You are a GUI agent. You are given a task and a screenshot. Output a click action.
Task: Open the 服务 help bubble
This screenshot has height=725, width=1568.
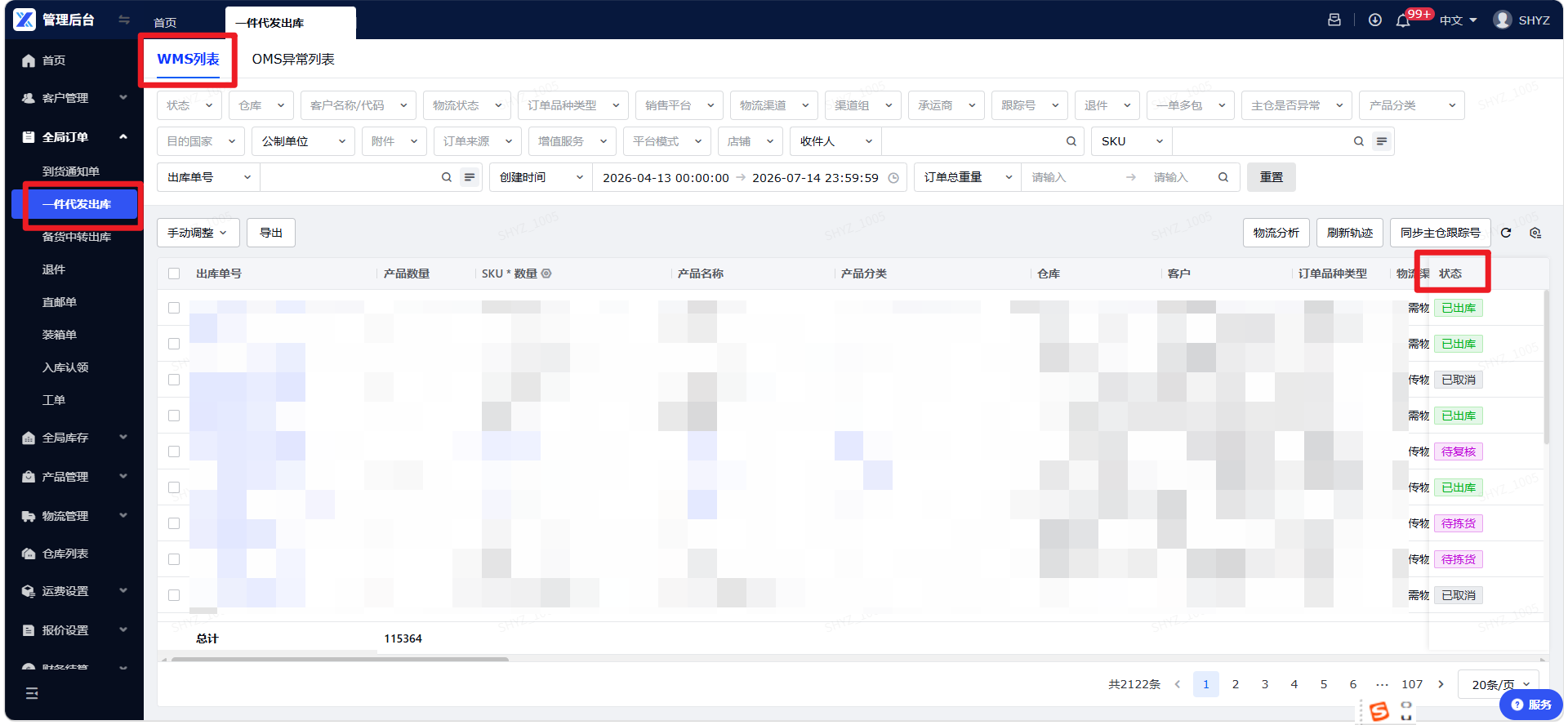point(1530,705)
